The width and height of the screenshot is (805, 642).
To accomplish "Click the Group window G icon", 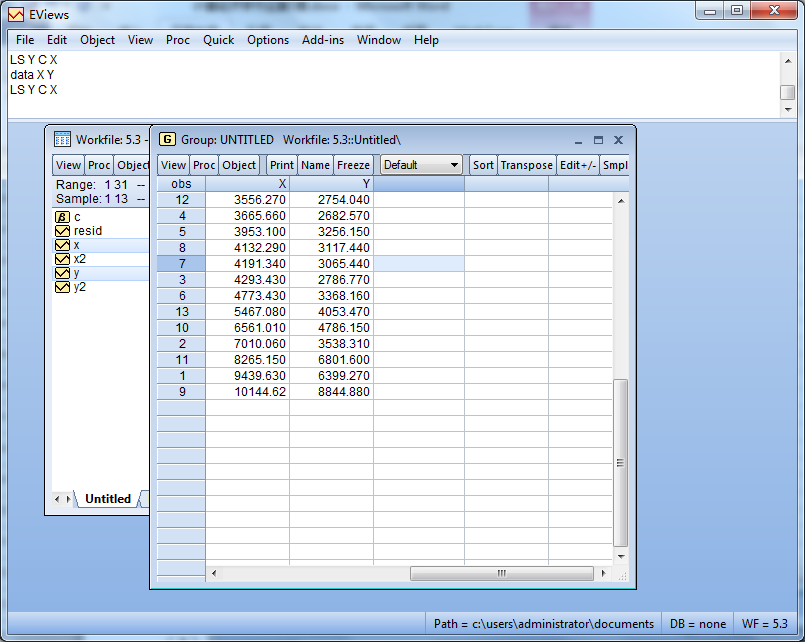I will pyautogui.click(x=167, y=140).
